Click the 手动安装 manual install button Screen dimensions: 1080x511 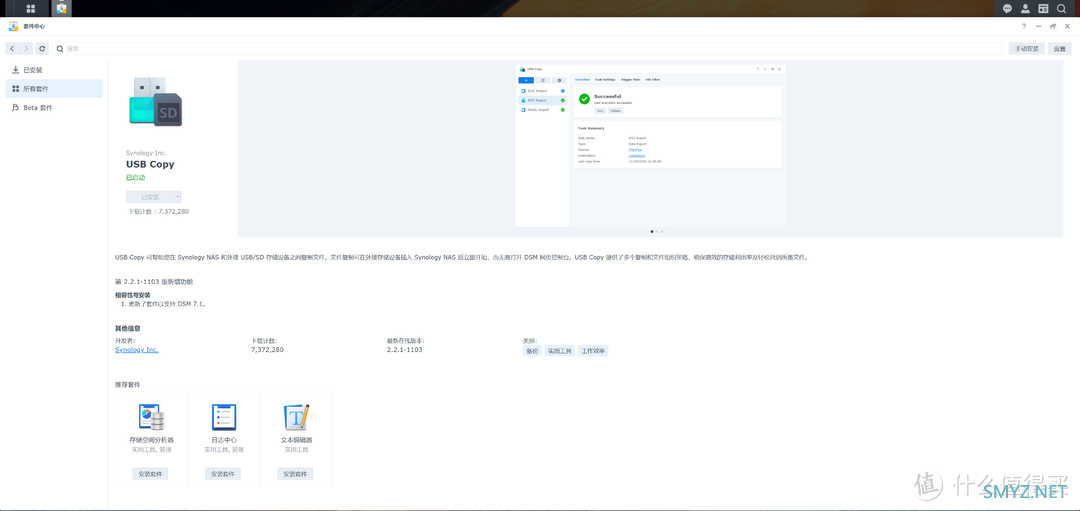coord(1026,49)
